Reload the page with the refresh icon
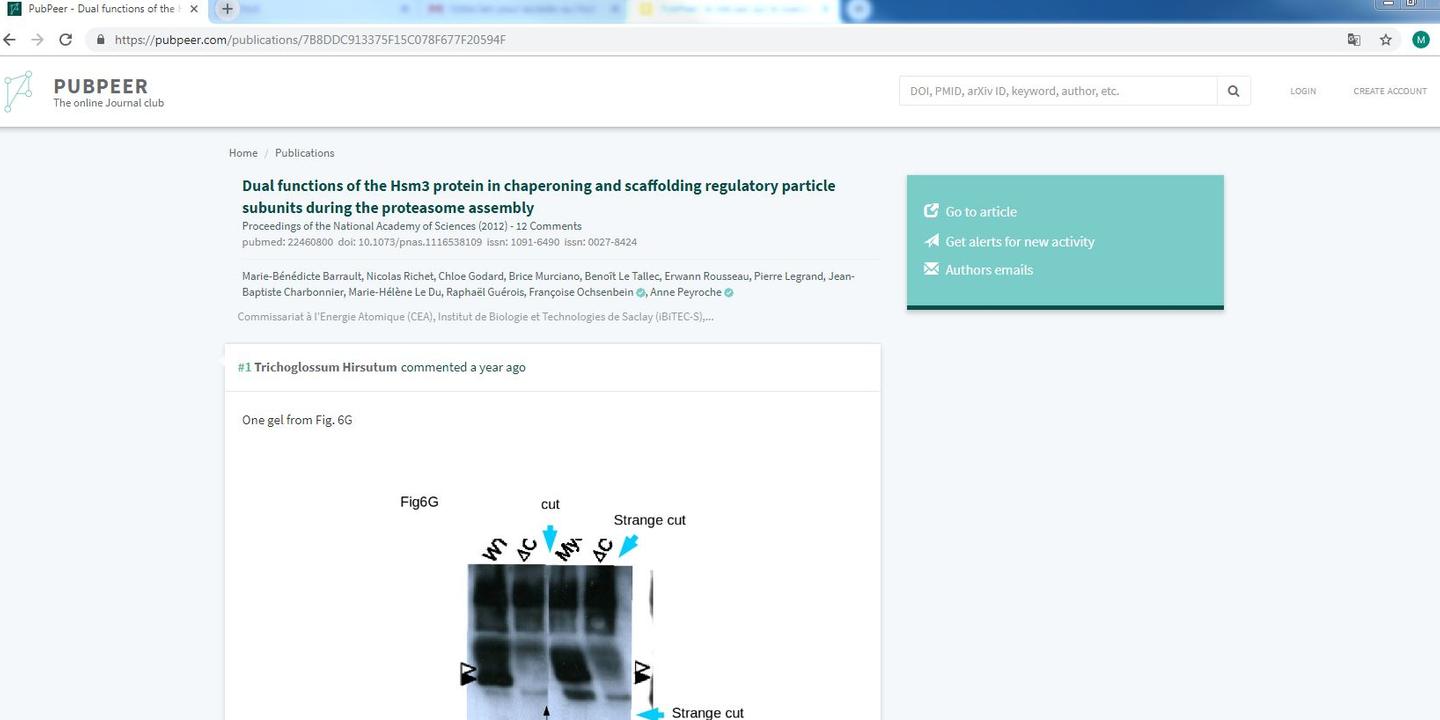The height and width of the screenshot is (720, 1440). tap(65, 39)
